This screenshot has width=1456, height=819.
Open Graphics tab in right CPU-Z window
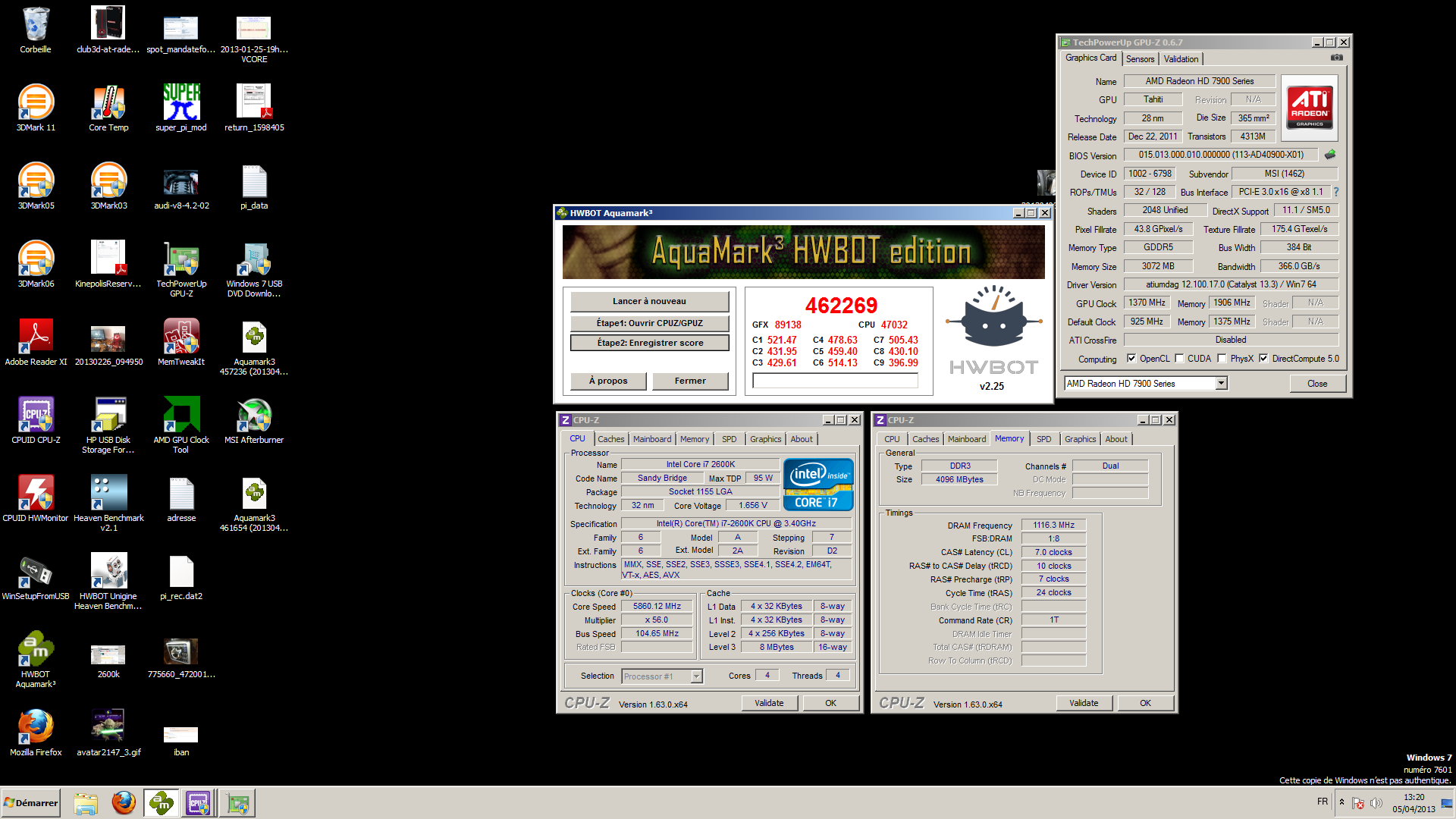click(x=1081, y=439)
